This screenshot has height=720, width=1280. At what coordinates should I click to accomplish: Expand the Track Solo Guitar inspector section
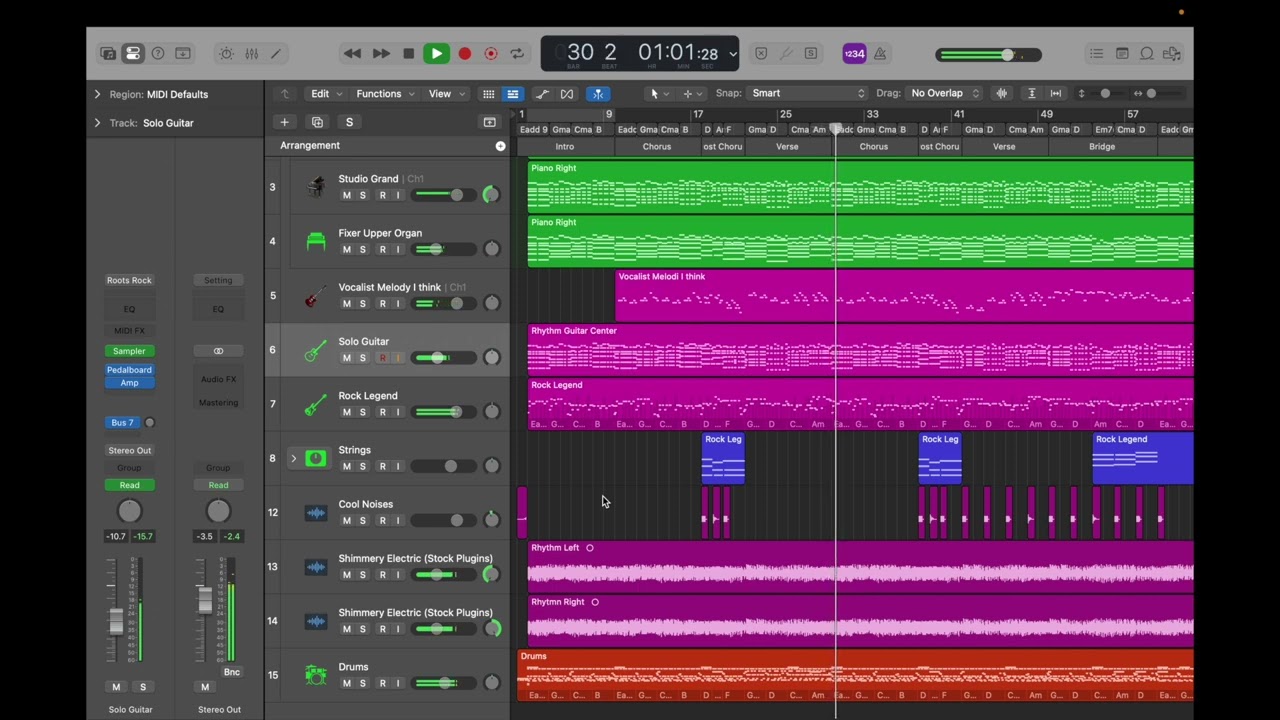coord(97,123)
